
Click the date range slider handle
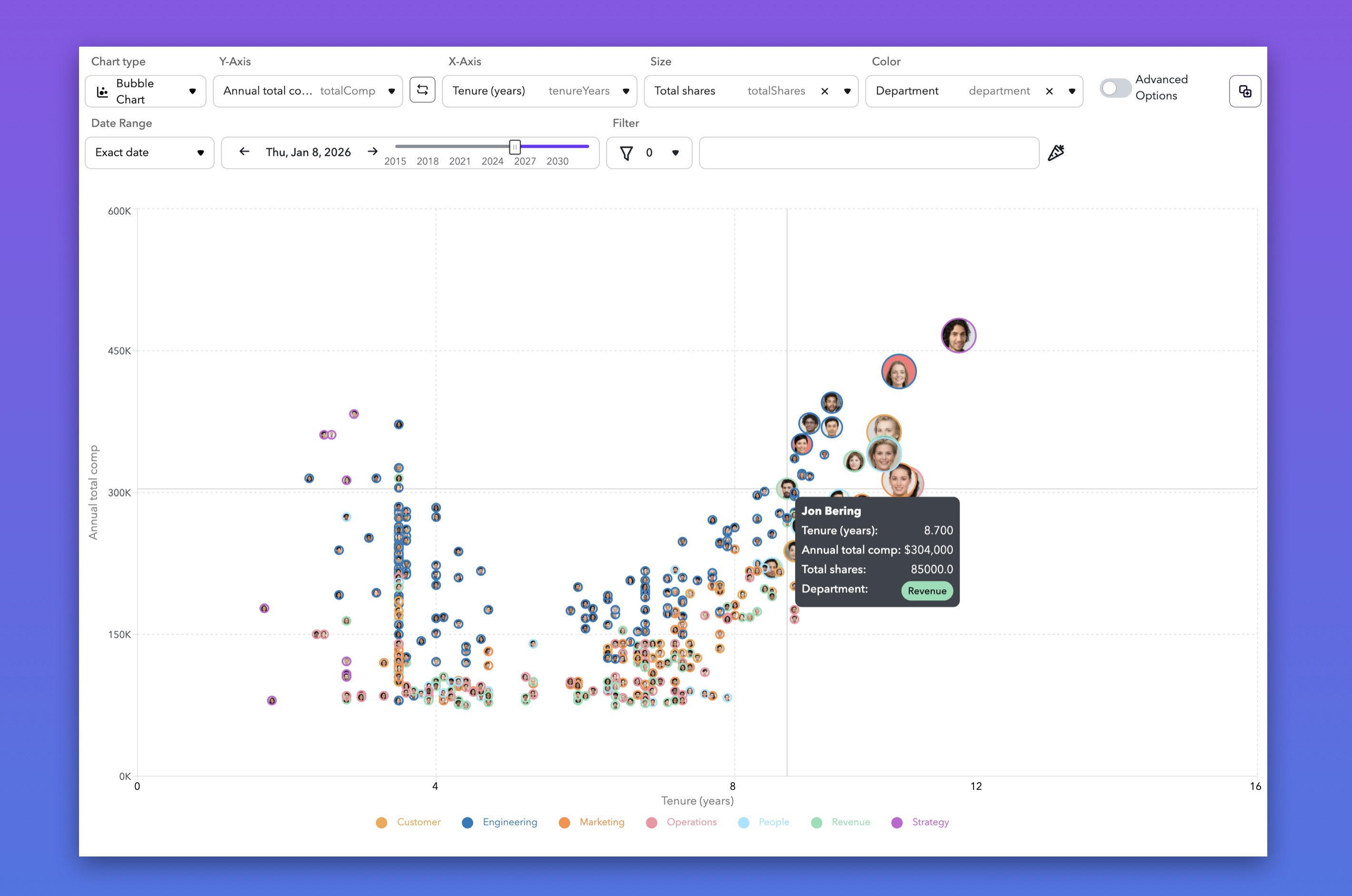click(515, 147)
